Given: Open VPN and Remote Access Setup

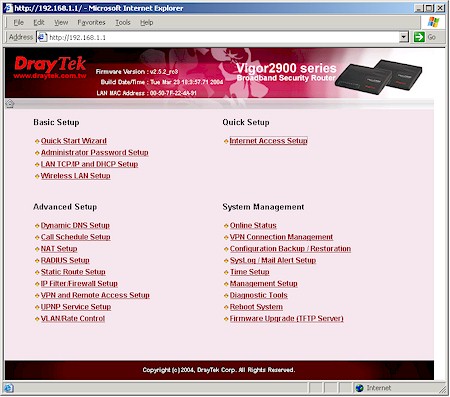Looking at the screenshot, I should click(x=95, y=295).
